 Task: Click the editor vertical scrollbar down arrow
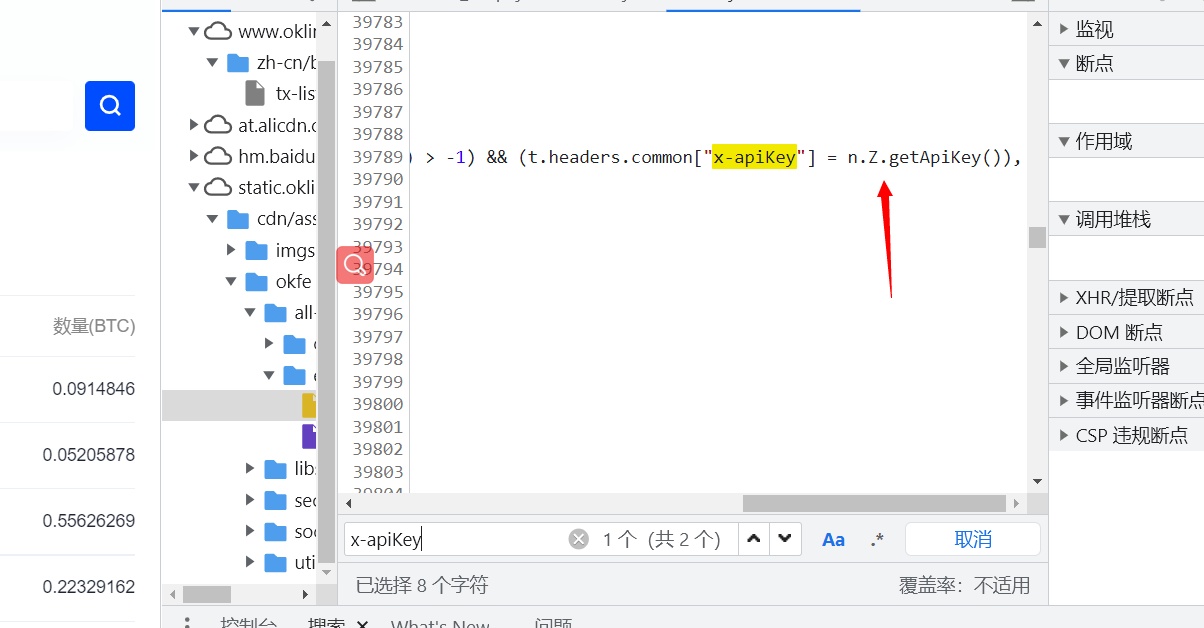1037,481
